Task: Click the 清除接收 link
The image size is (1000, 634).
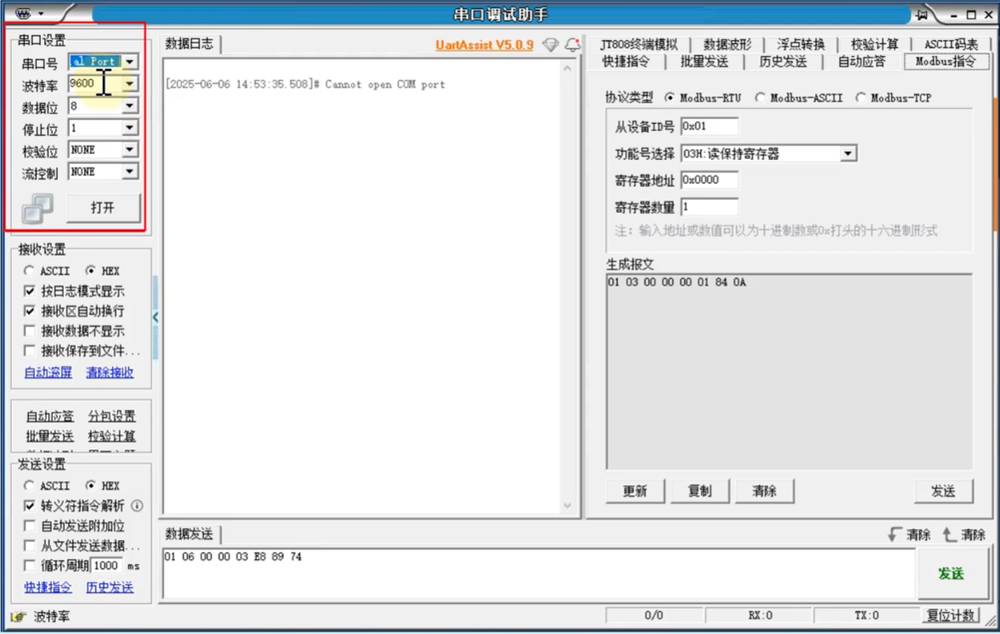Action: (x=109, y=372)
